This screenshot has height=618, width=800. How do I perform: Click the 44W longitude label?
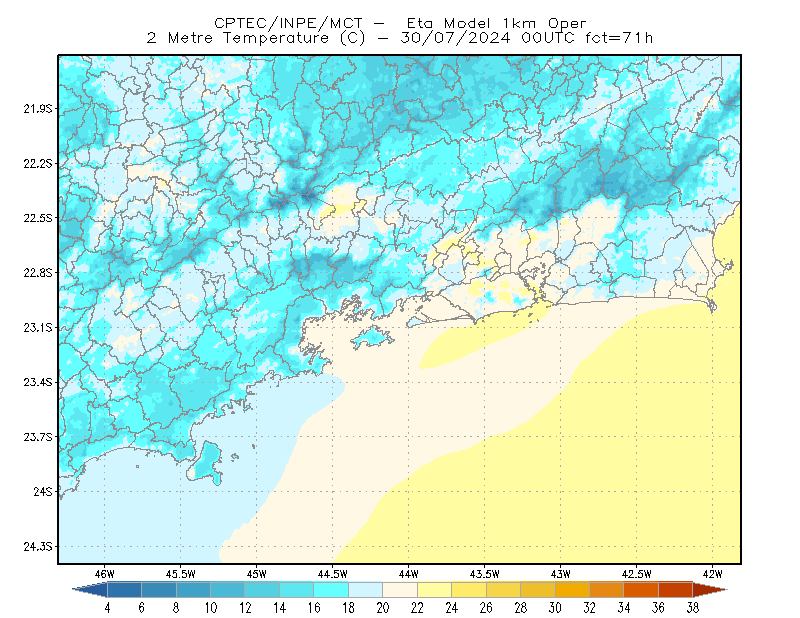click(409, 574)
